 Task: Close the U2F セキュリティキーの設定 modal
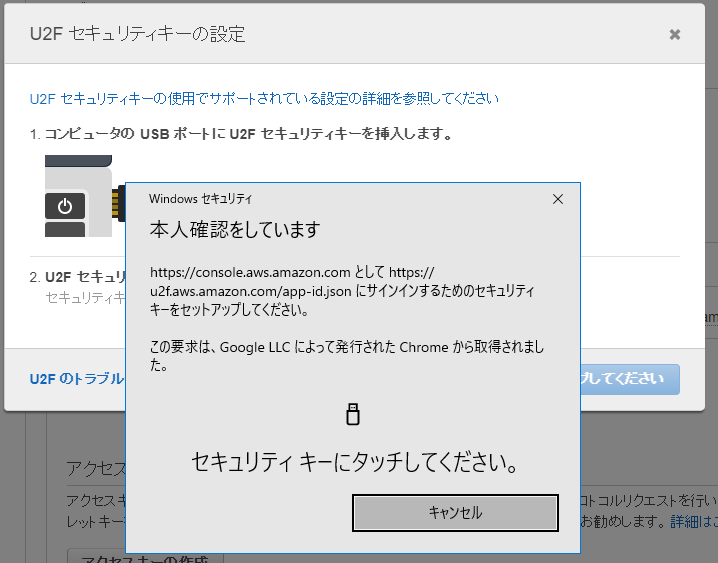click(674, 34)
